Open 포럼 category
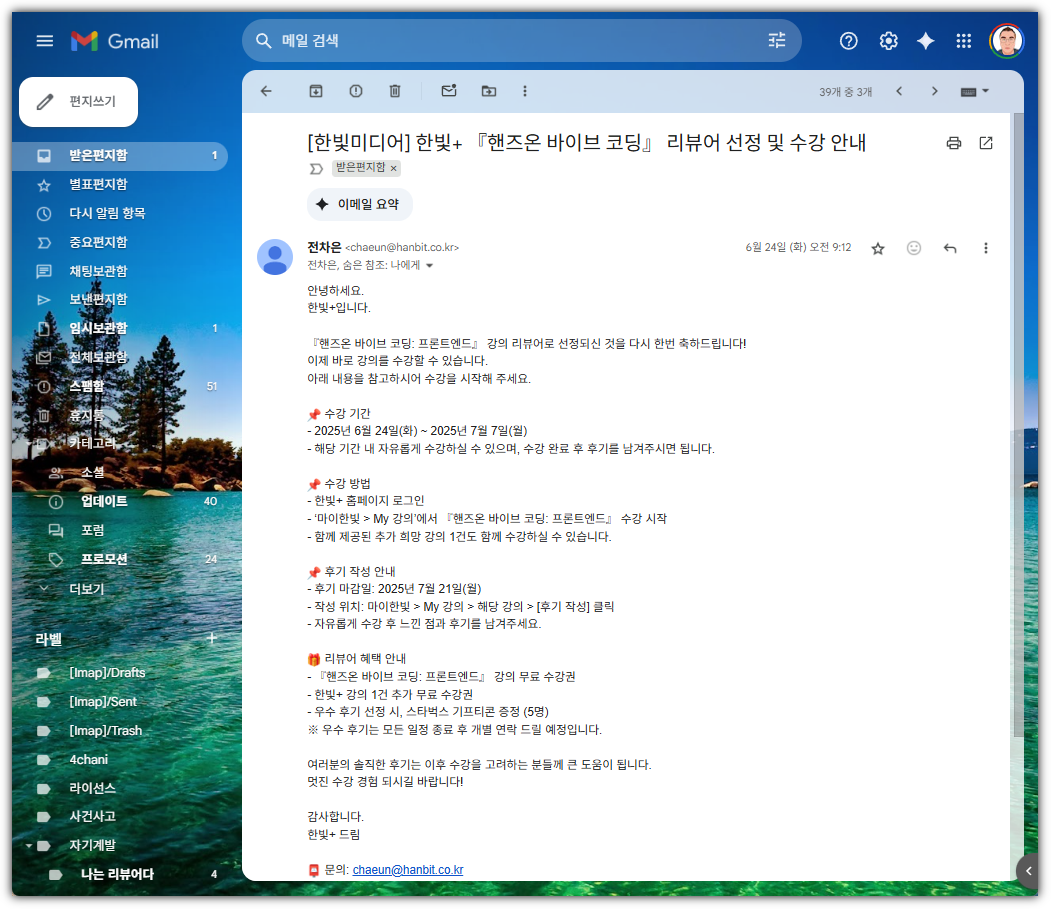Screen dimensions: 1051x909 [121, 530]
